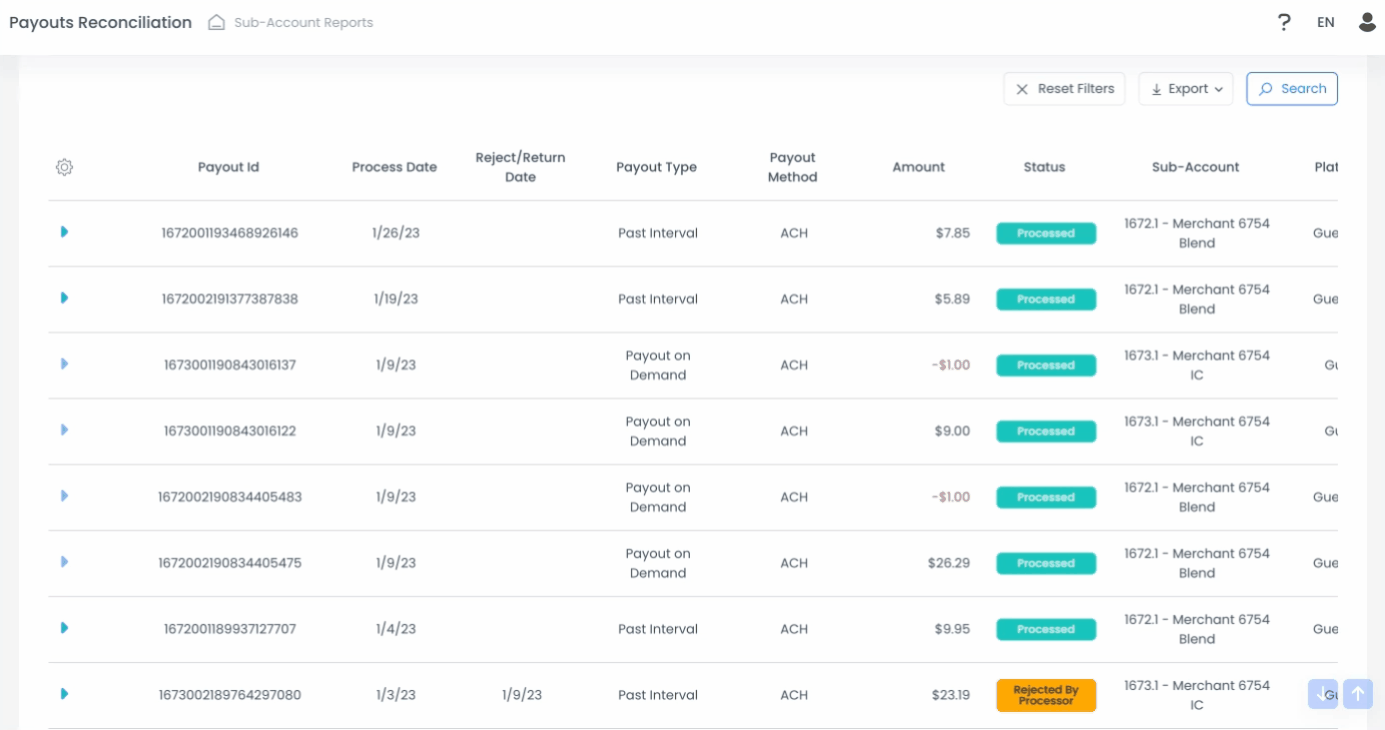Sort by the Process Date column header

(x=394, y=167)
